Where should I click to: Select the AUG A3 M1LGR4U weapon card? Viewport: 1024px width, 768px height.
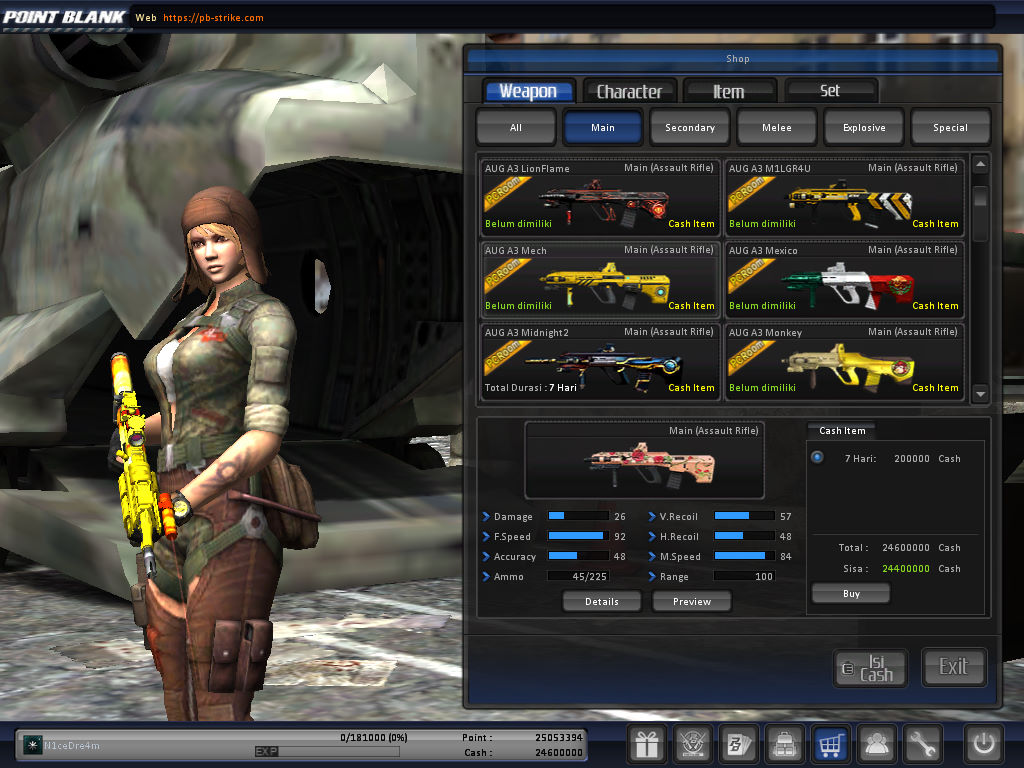[x=844, y=197]
